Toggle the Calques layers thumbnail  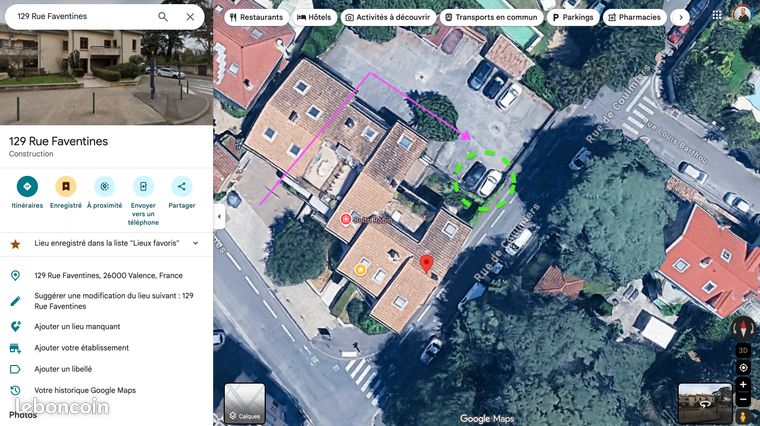point(245,403)
